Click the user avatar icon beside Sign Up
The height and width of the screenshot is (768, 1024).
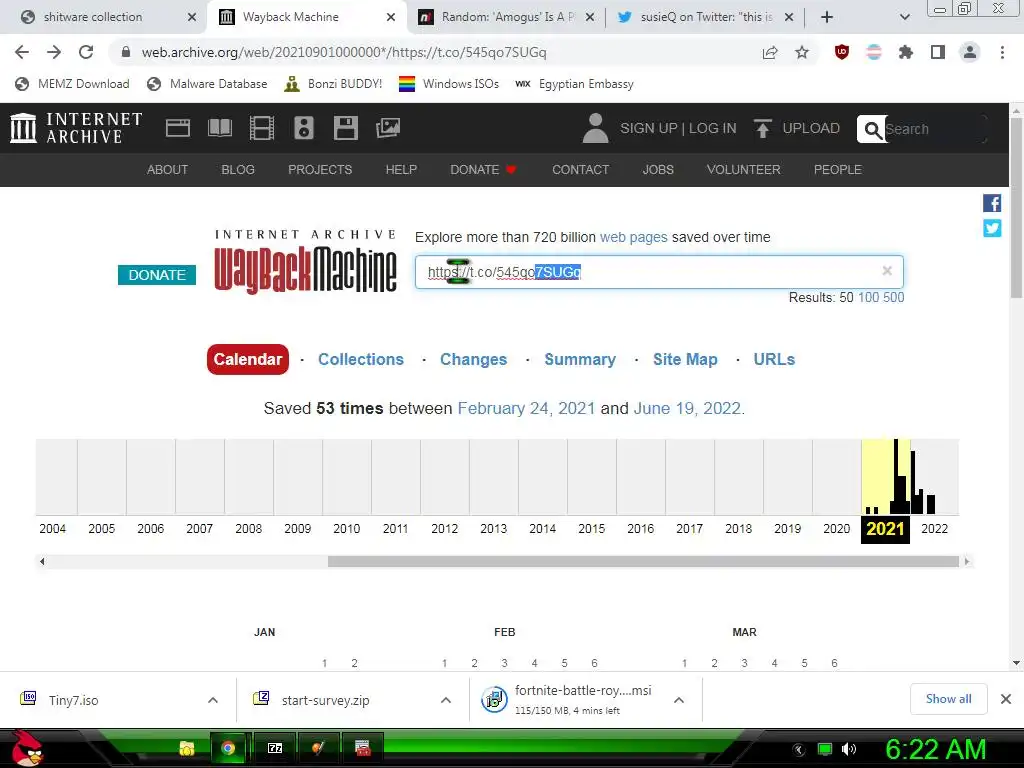(x=595, y=128)
